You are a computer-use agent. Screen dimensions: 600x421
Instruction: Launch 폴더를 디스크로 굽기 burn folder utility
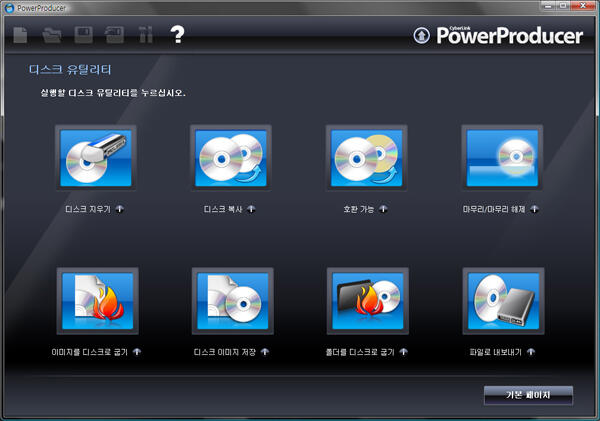coord(368,301)
